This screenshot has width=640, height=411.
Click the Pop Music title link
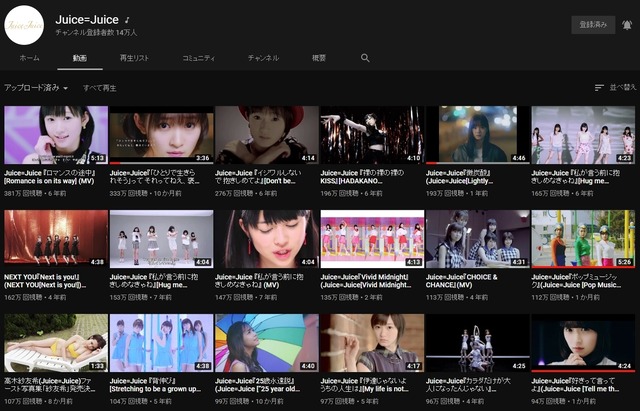coord(576,281)
